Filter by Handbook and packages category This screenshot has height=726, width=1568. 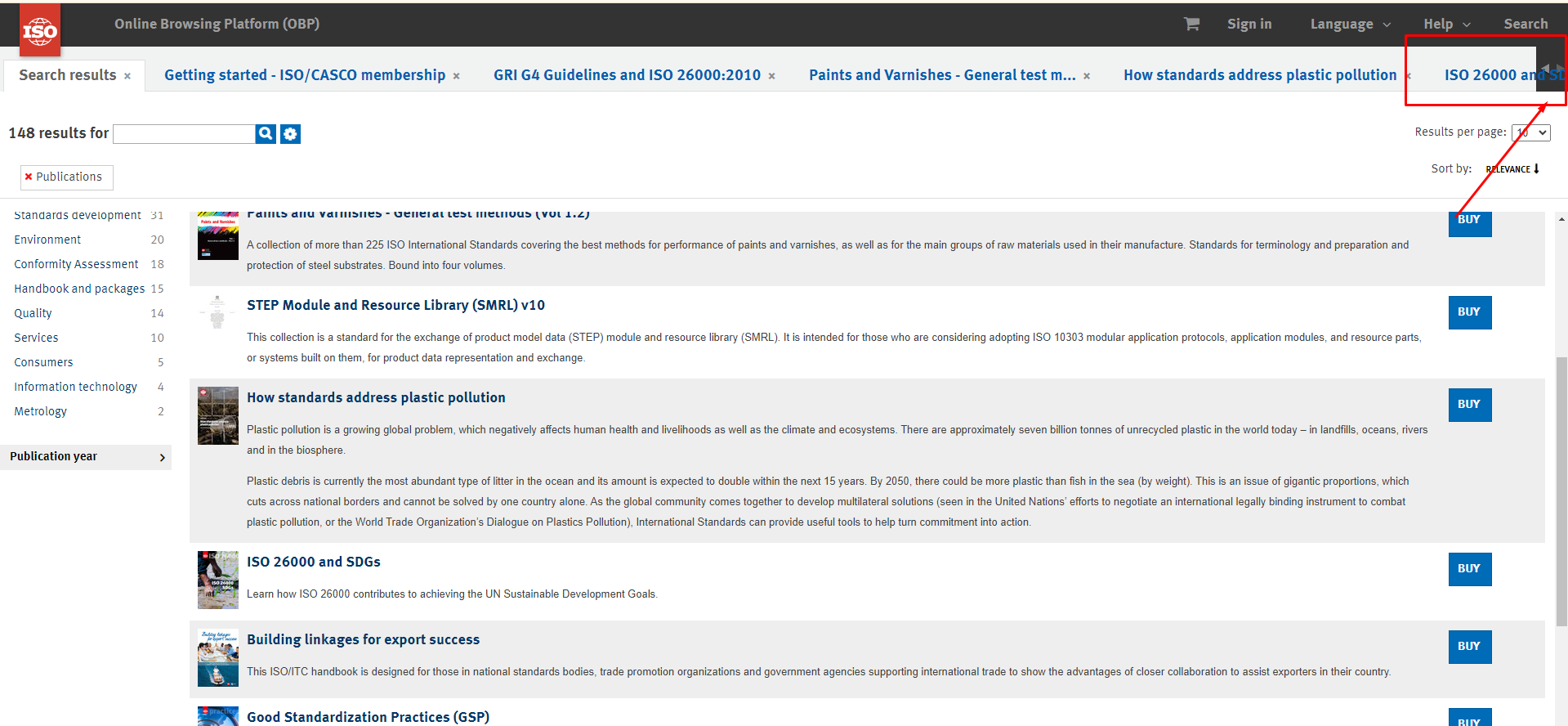[x=79, y=289]
